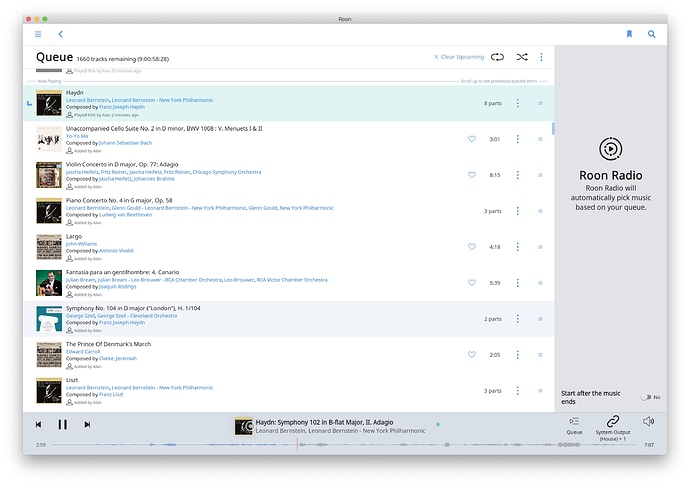Open Johann Sebastian Bach composer link
The image size is (690, 485).
pyautogui.click(x=125, y=143)
